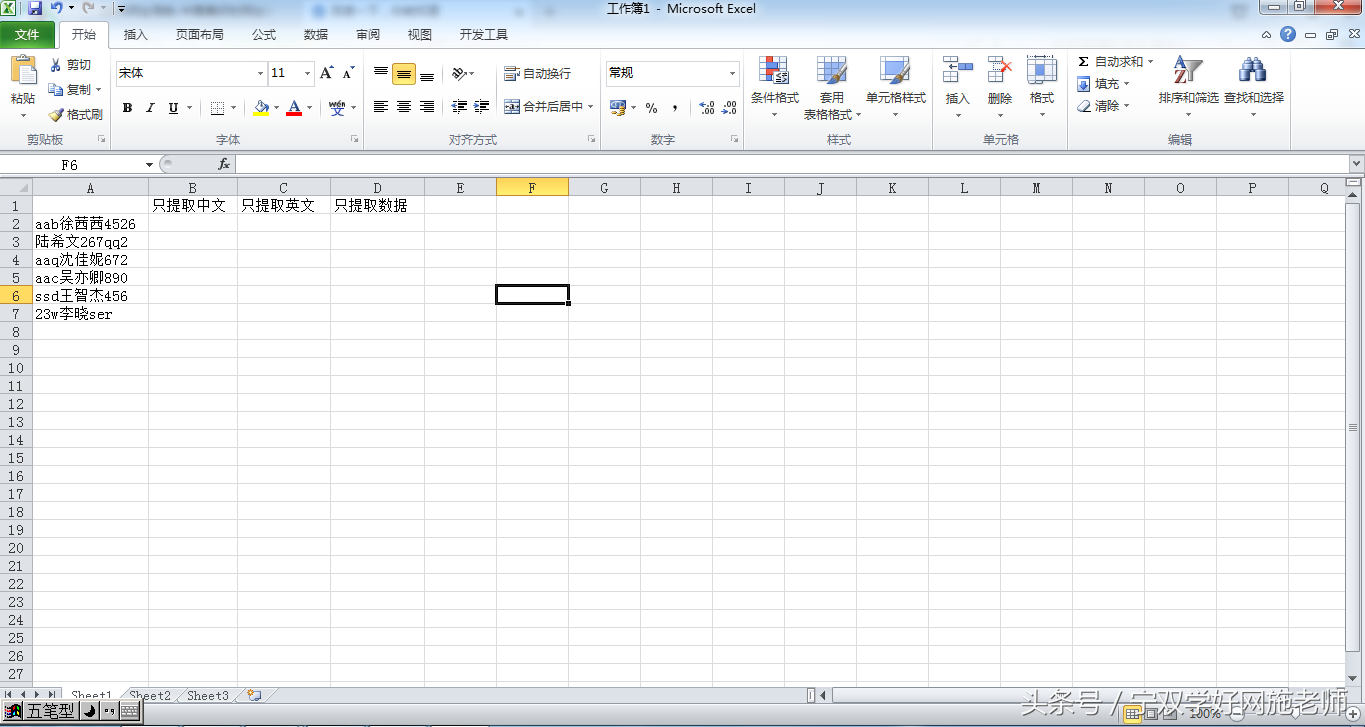This screenshot has width=1365, height=727.
Task: Click the increase decimal icon
Action: coord(706,108)
